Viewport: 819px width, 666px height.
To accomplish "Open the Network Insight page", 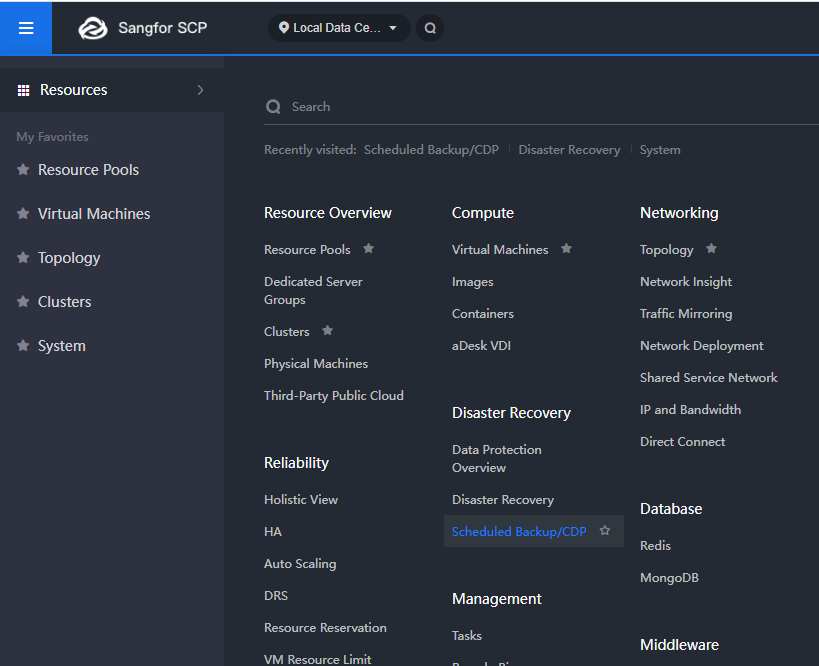I will tap(685, 281).
